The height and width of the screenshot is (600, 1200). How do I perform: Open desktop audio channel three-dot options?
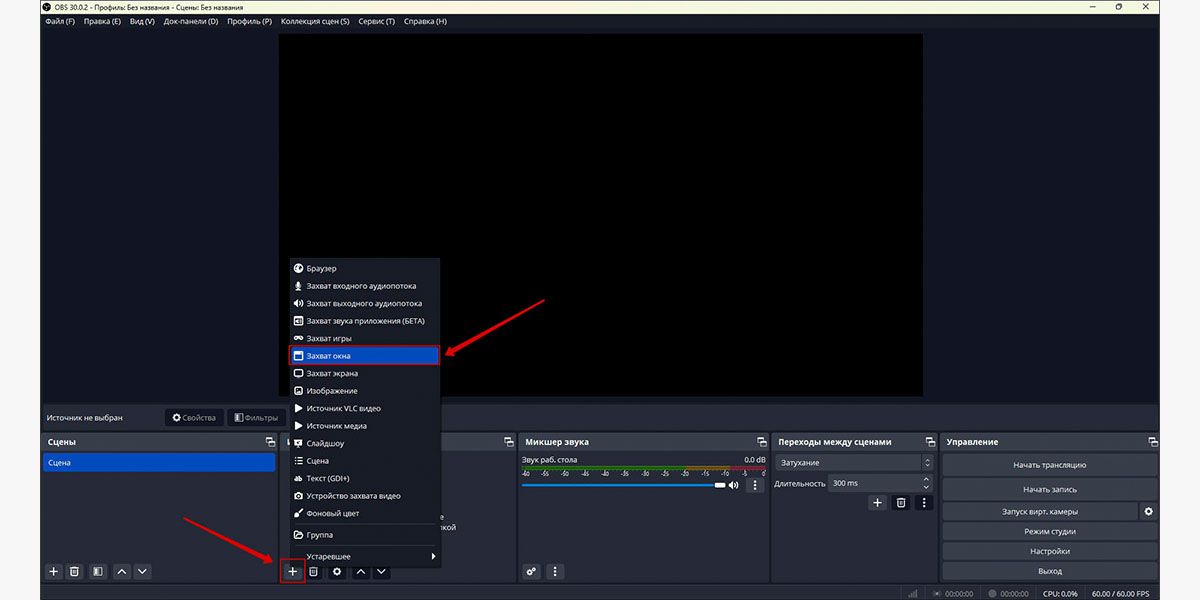tap(755, 485)
